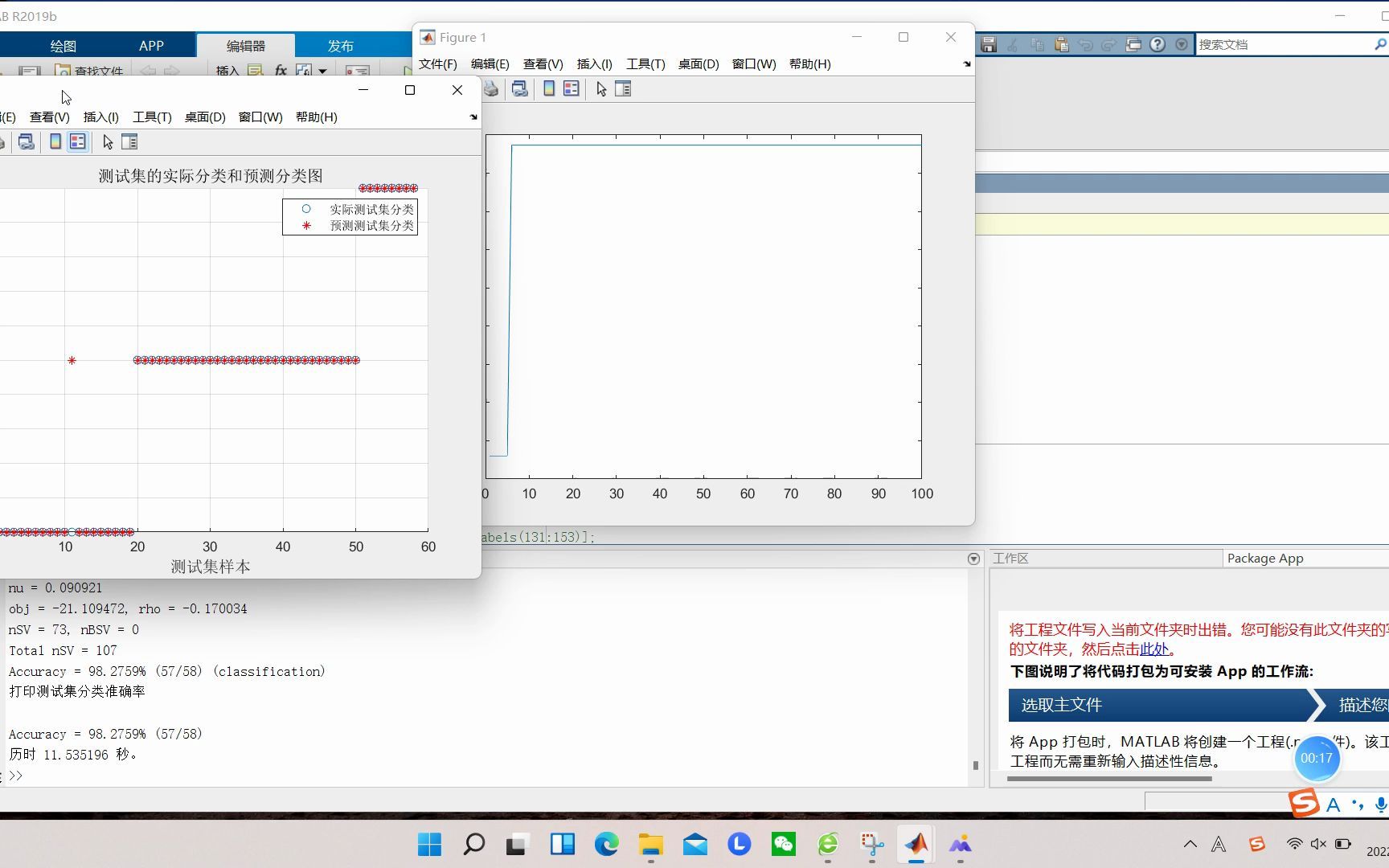Open MATLAB Help via the question mark icon
1389x868 pixels.
[x=1157, y=44]
